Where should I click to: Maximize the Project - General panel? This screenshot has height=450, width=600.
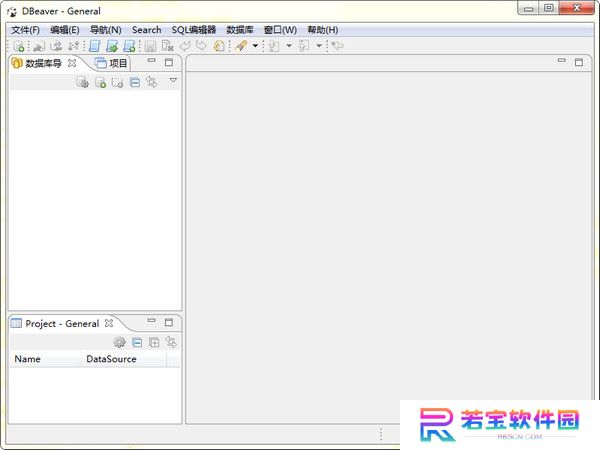169,323
